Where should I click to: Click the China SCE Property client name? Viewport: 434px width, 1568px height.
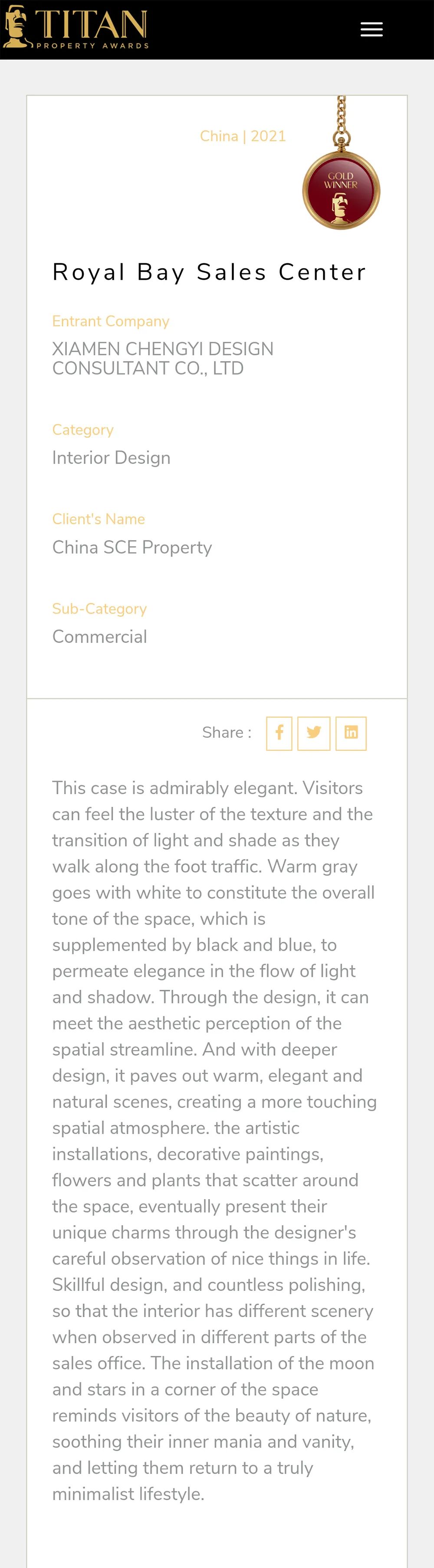pyautogui.click(x=132, y=547)
